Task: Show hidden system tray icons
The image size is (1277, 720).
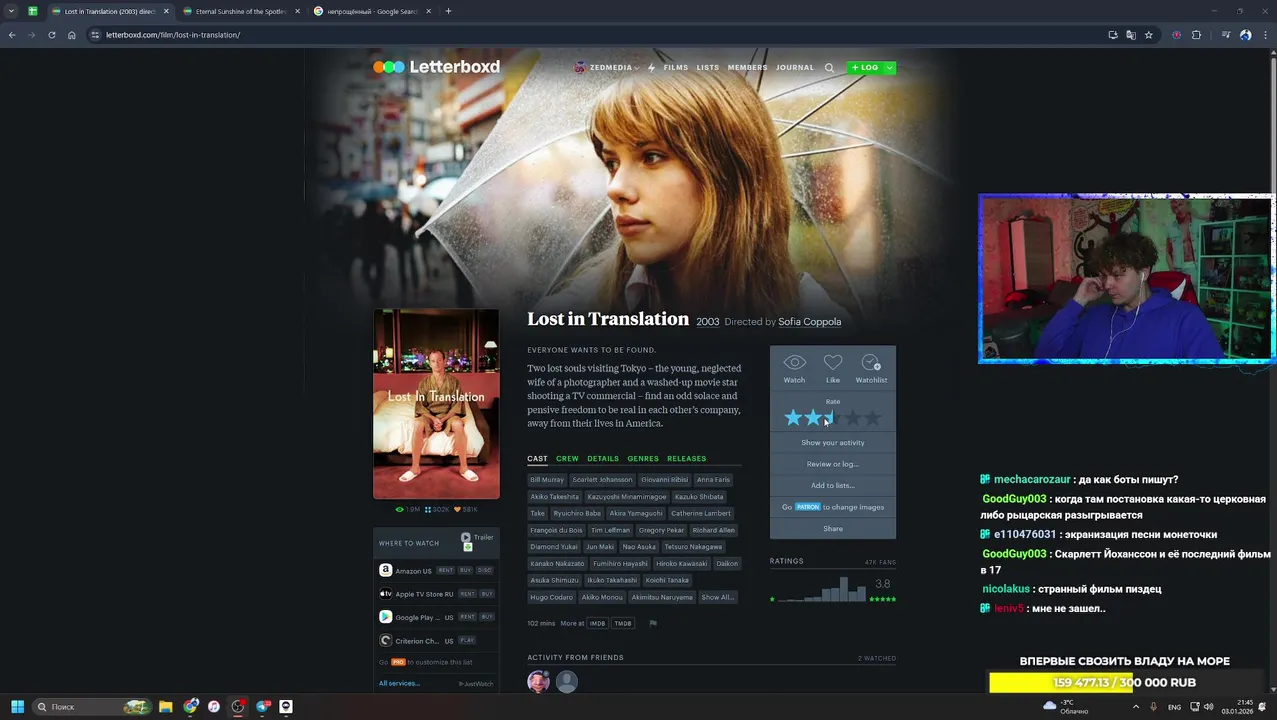Action: tap(1135, 706)
